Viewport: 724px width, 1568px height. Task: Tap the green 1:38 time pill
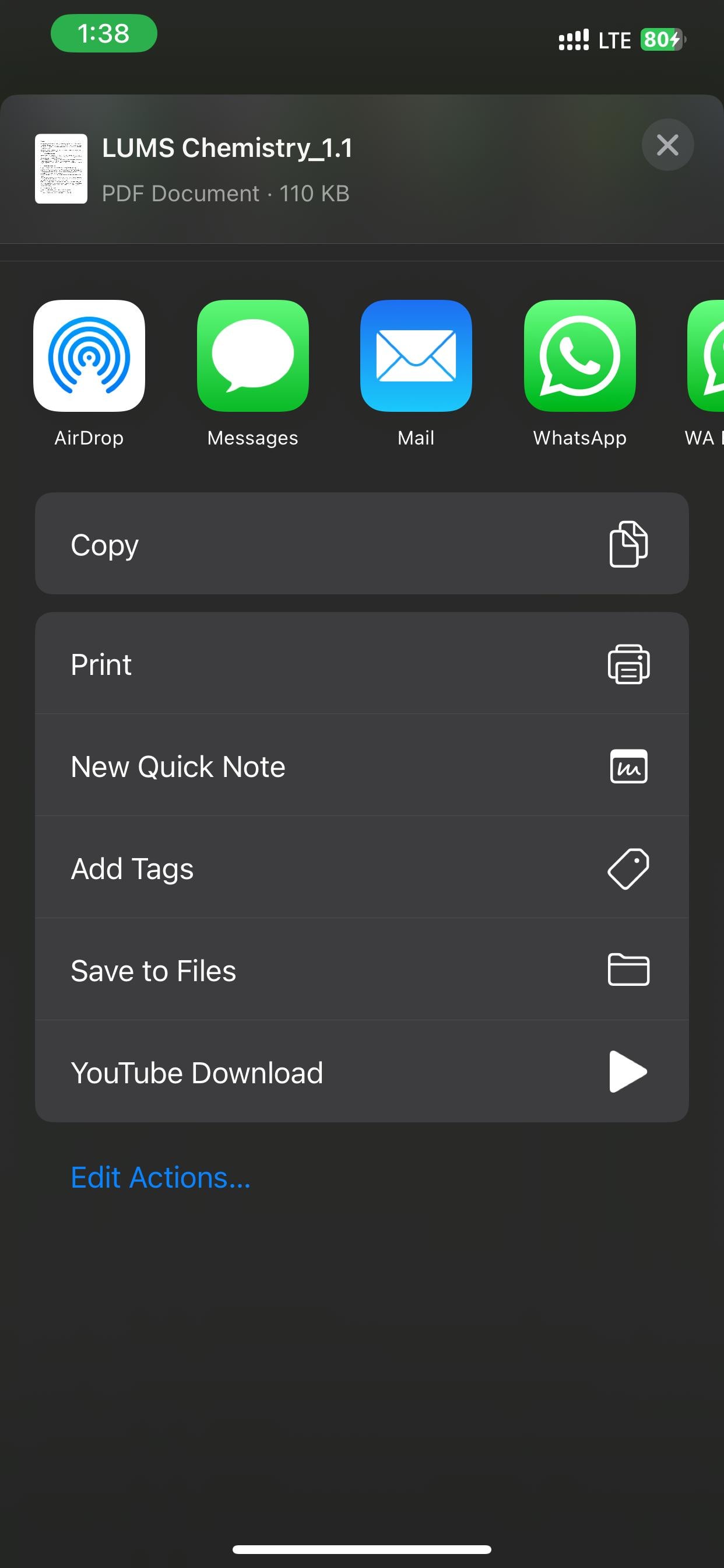(x=104, y=33)
